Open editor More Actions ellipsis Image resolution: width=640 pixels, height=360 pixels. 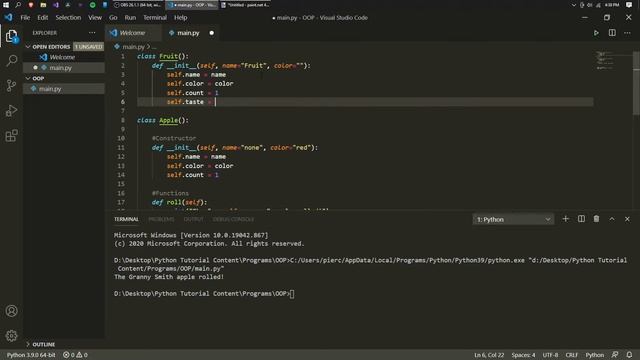click(627, 33)
